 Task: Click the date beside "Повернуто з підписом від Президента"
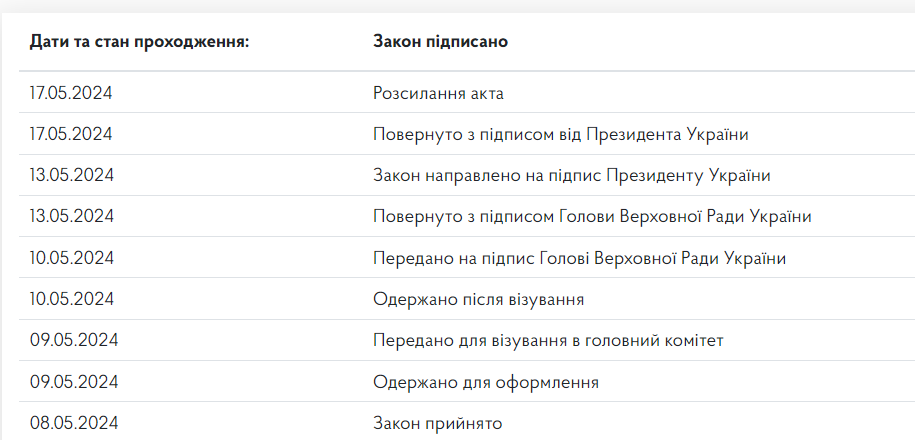click(x=72, y=134)
